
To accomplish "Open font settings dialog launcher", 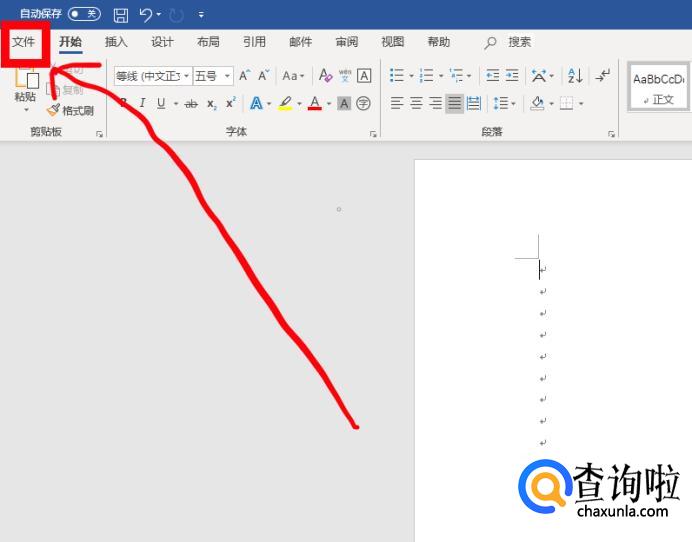I will click(373, 134).
